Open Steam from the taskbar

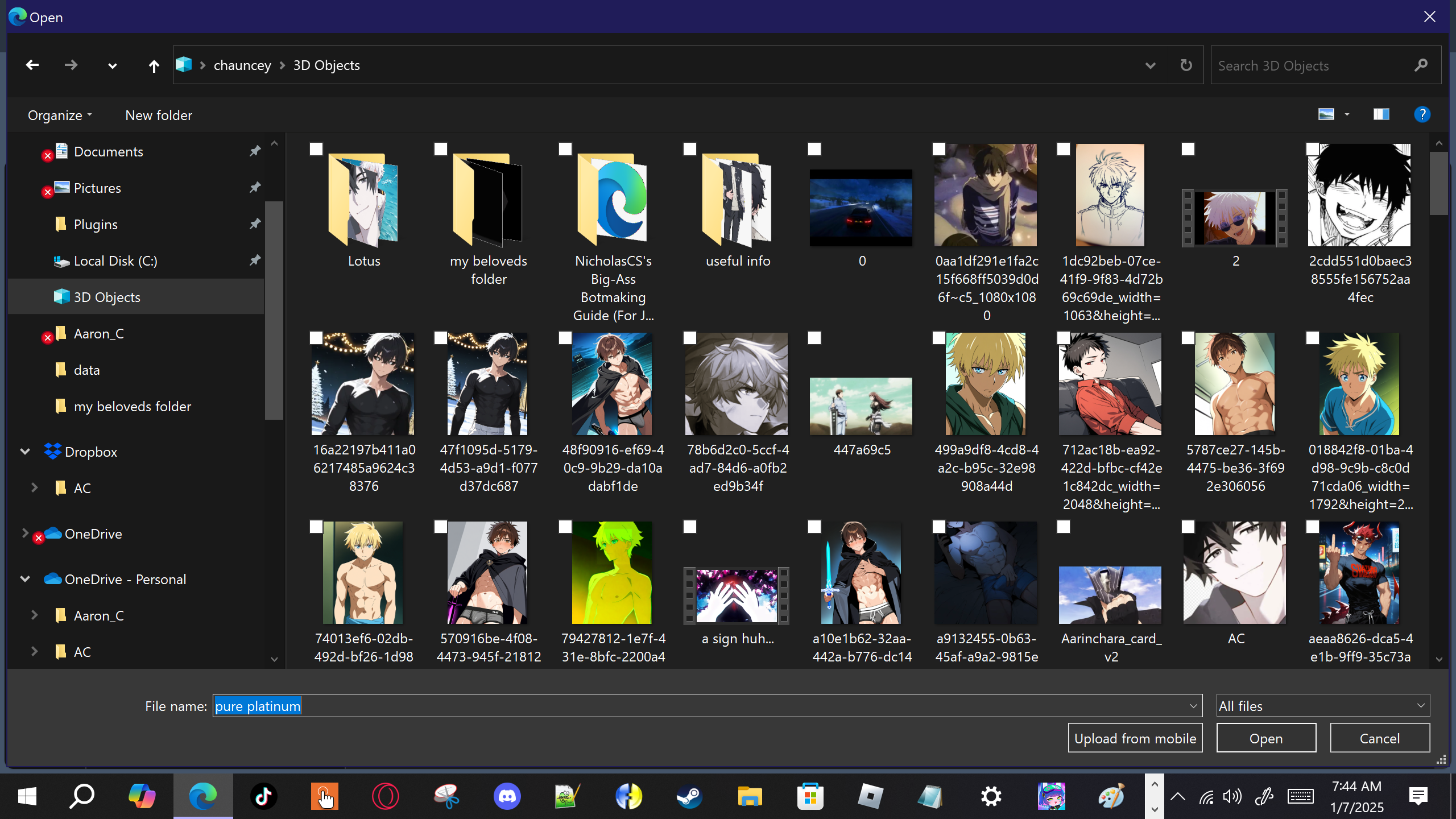689,796
